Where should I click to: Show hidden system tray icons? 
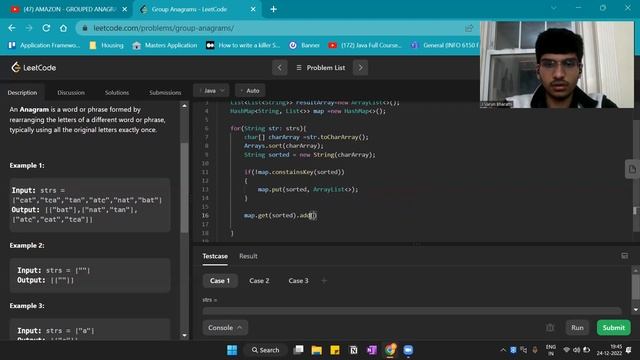pos(503,350)
